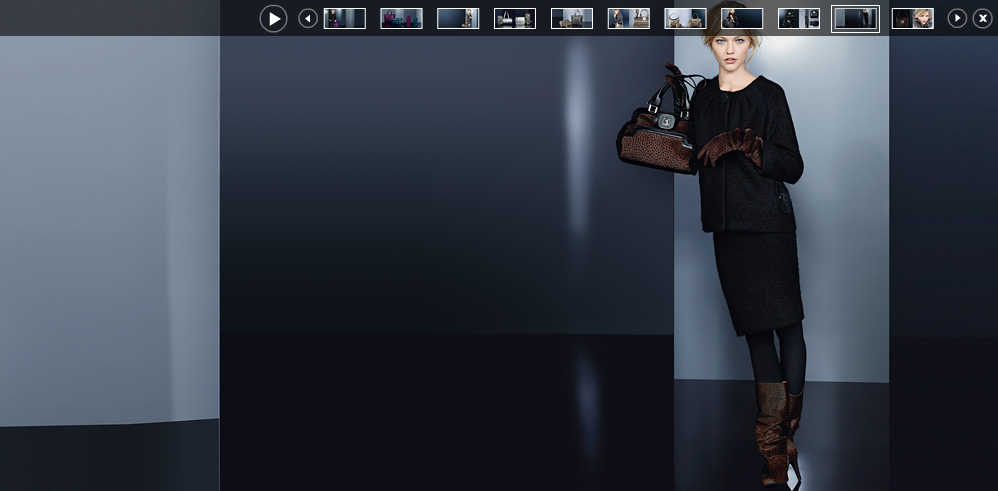The width and height of the screenshot is (998, 491).
Task: Click the previous thumbnails arrow
Action: point(308,18)
